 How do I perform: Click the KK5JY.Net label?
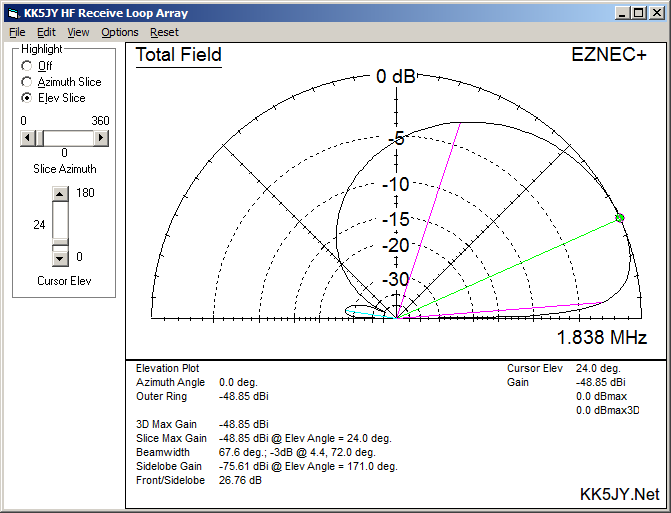619,494
